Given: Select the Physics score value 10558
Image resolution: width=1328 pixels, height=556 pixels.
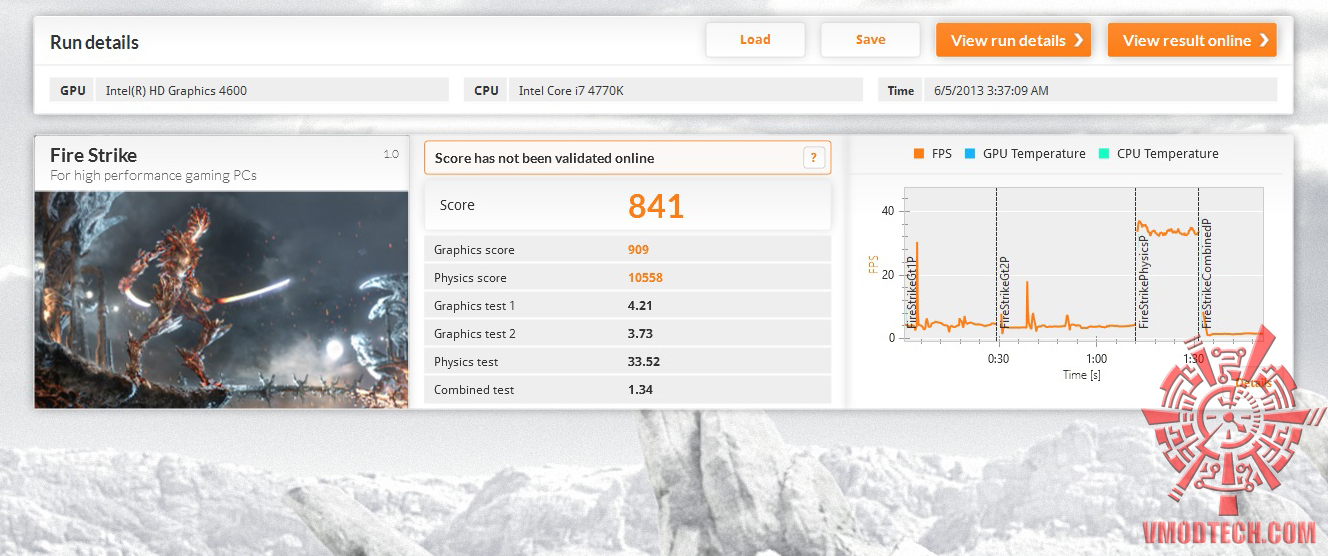Looking at the screenshot, I should pyautogui.click(x=645, y=278).
